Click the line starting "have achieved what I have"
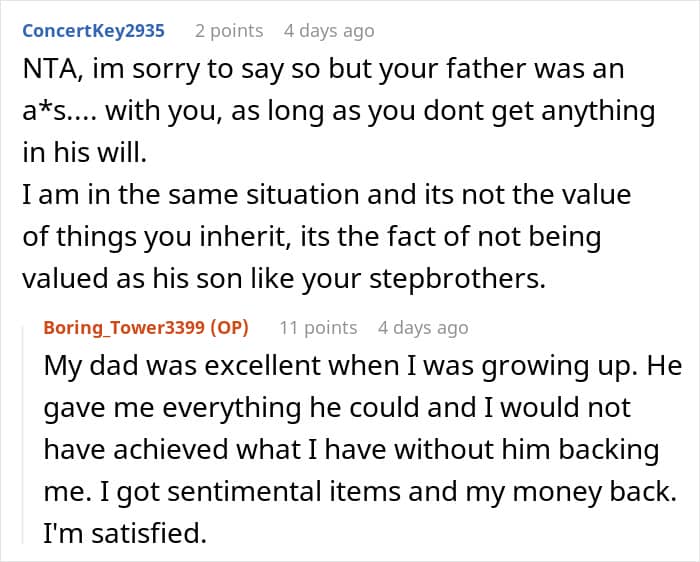 pos(351,450)
